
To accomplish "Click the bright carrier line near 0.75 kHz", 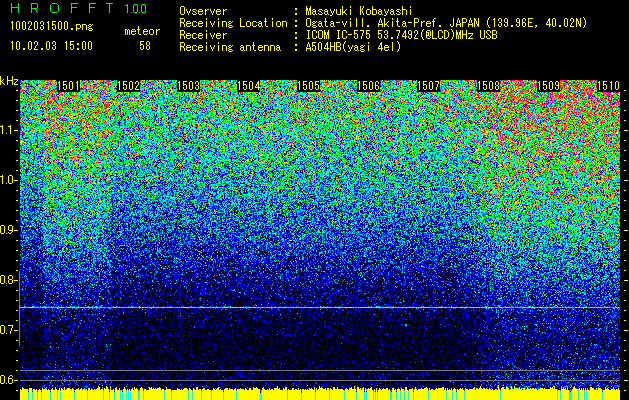I will [x=320, y=308].
